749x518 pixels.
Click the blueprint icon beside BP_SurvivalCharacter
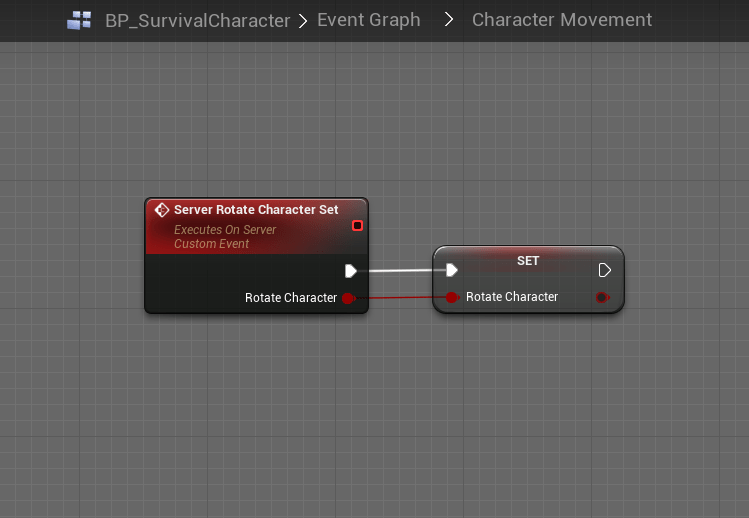[79, 20]
